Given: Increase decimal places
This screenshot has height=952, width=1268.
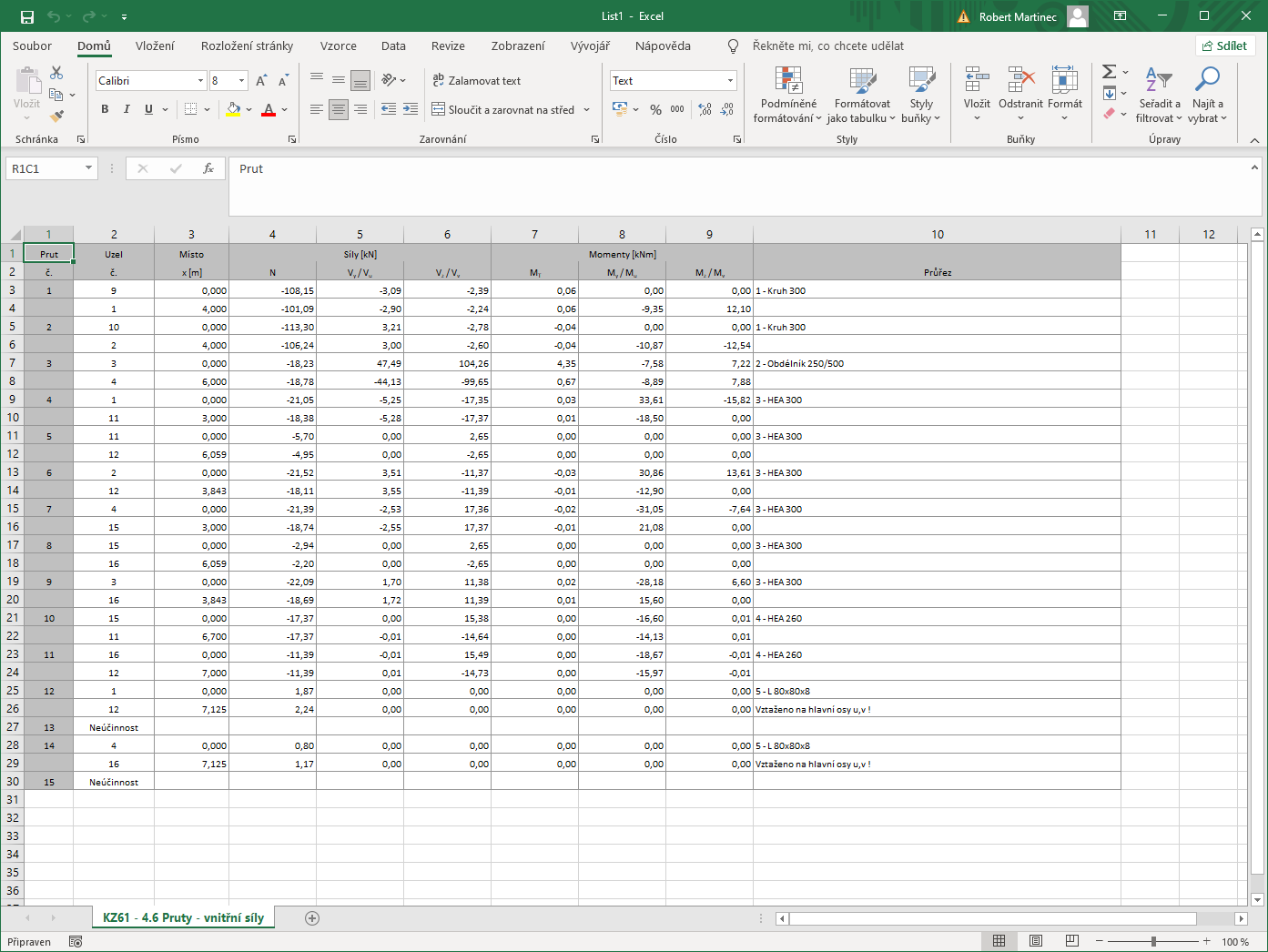Looking at the screenshot, I should [705, 109].
